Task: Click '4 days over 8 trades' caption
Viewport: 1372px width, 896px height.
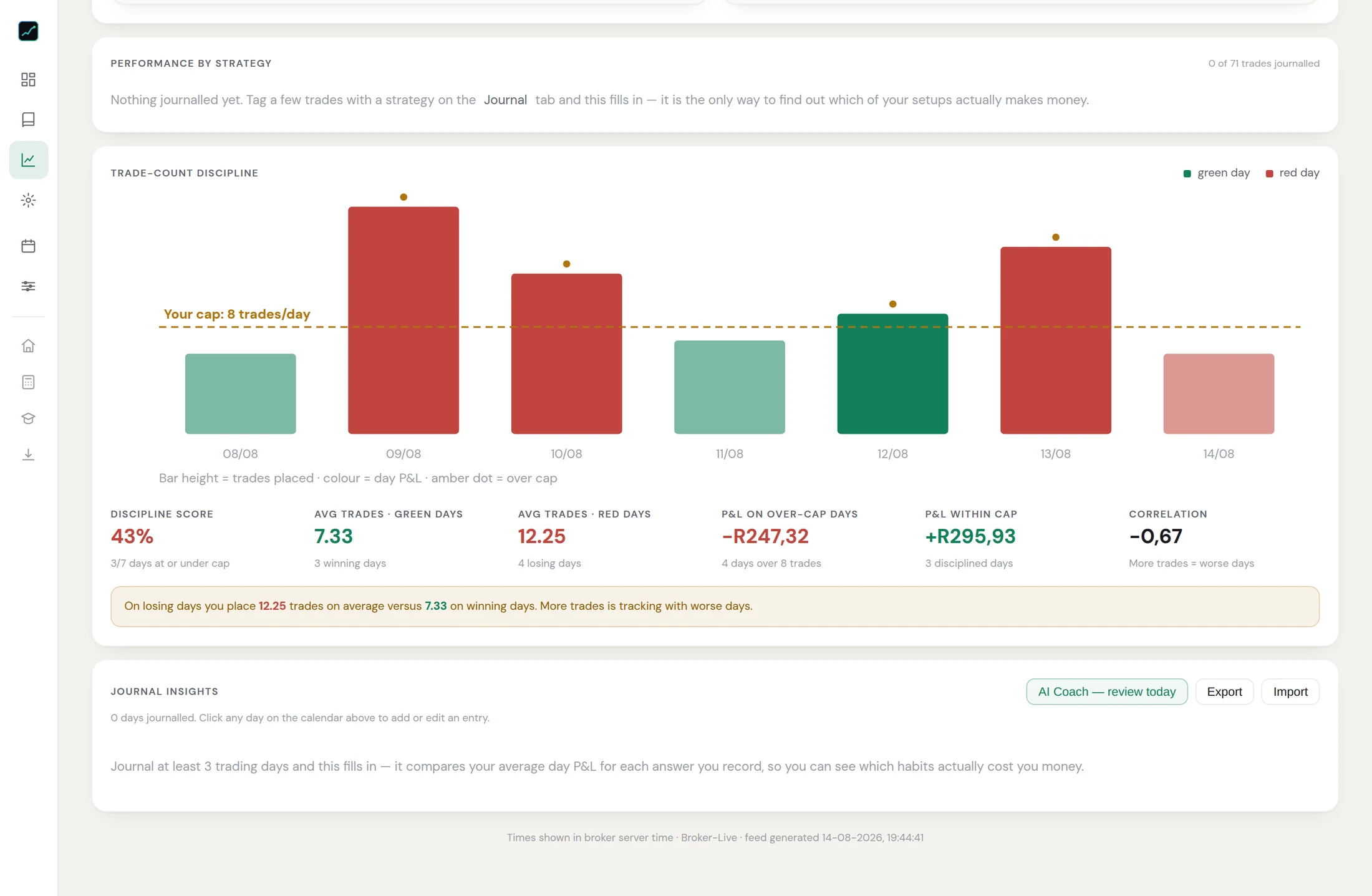Action: (771, 563)
